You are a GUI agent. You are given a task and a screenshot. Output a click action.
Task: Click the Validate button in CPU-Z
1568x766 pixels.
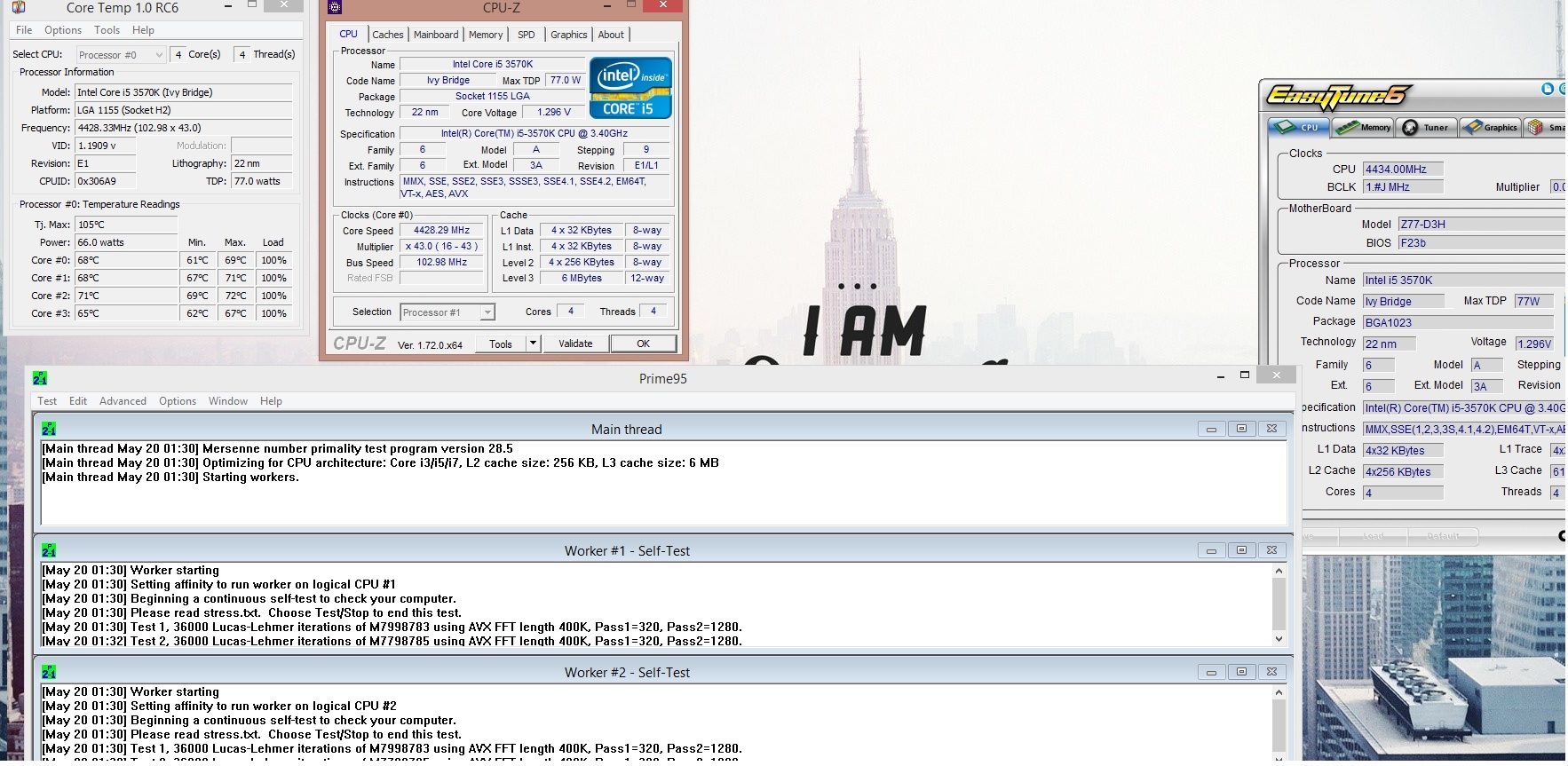(x=575, y=344)
